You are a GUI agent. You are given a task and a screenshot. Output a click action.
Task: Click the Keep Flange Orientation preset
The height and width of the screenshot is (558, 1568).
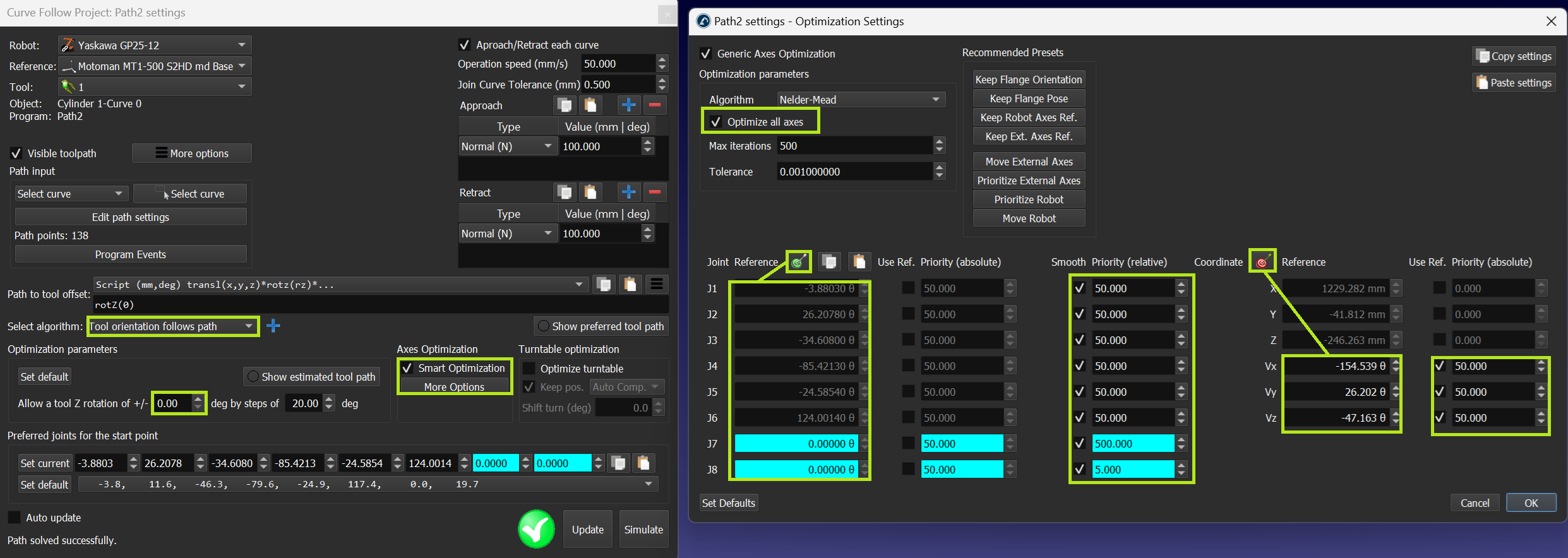click(1028, 80)
